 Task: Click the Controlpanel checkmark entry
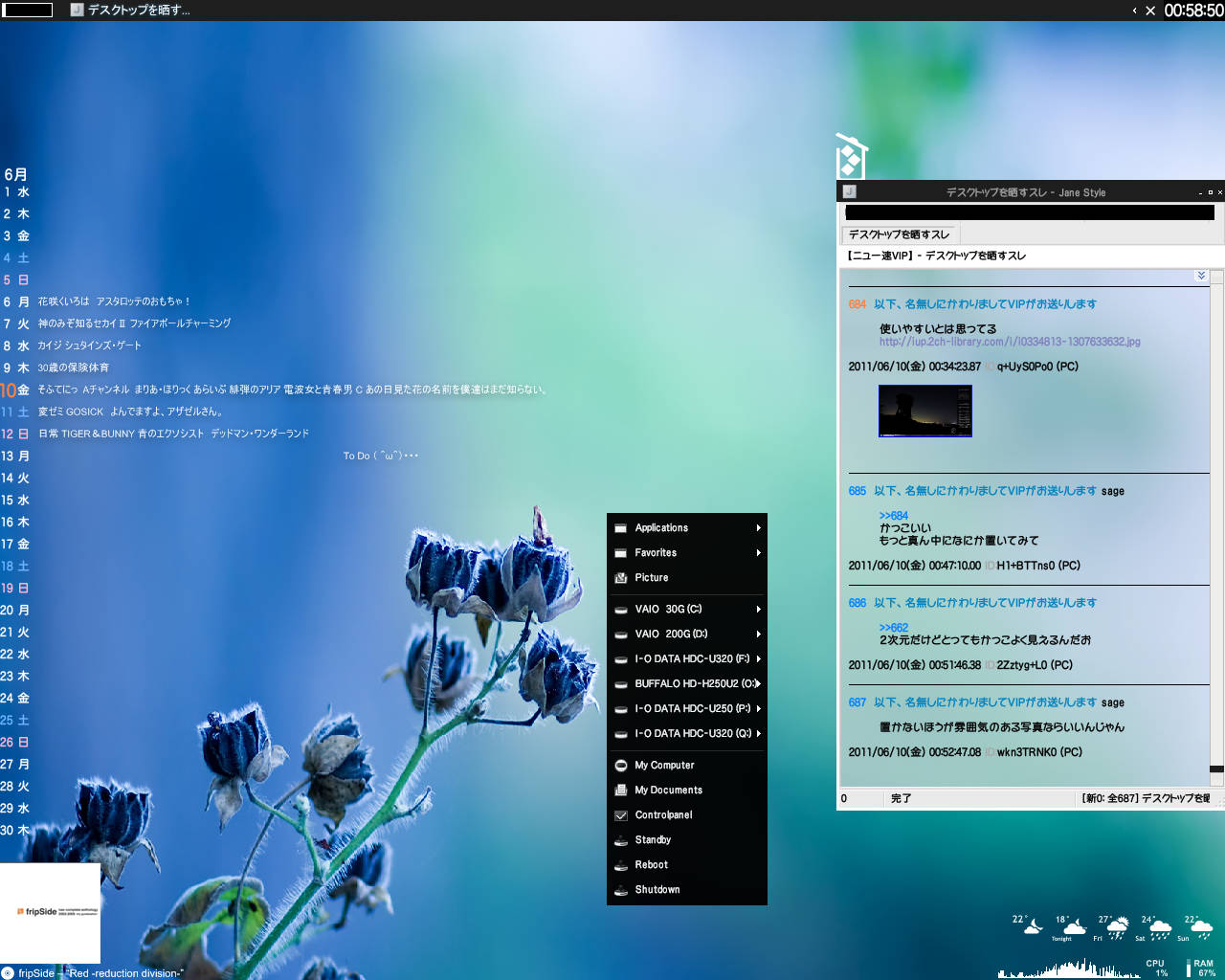(x=663, y=815)
